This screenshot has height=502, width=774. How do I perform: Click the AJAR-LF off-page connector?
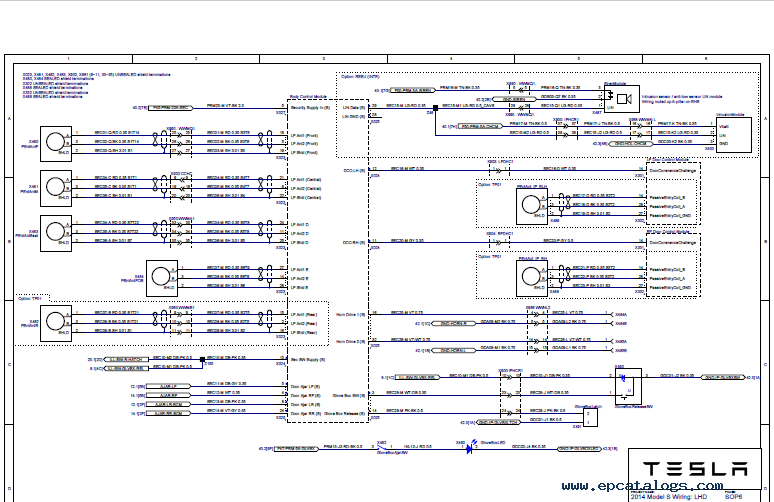[x=168, y=386]
